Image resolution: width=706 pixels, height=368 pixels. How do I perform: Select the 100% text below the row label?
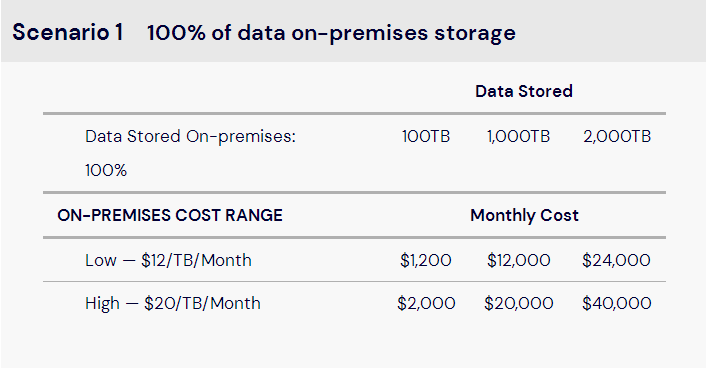click(106, 170)
